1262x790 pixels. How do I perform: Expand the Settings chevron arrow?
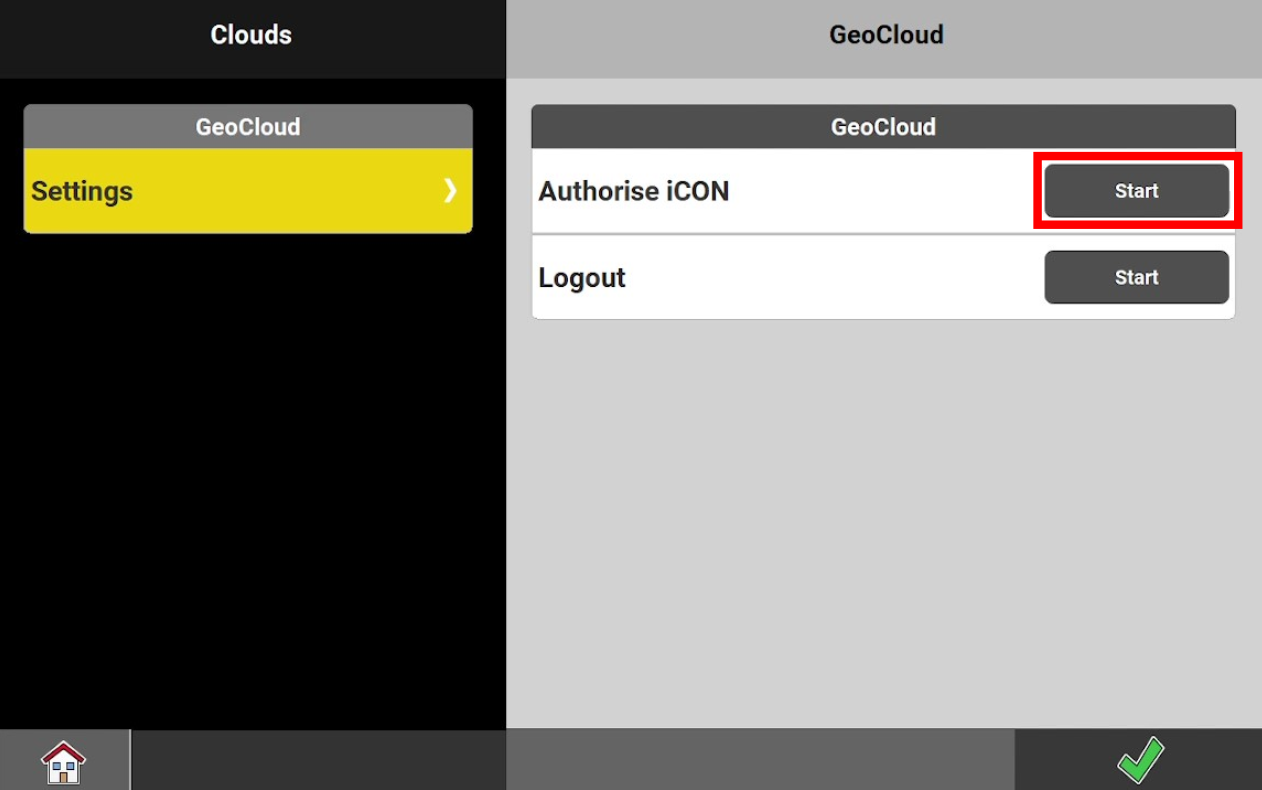pyautogui.click(x=450, y=190)
